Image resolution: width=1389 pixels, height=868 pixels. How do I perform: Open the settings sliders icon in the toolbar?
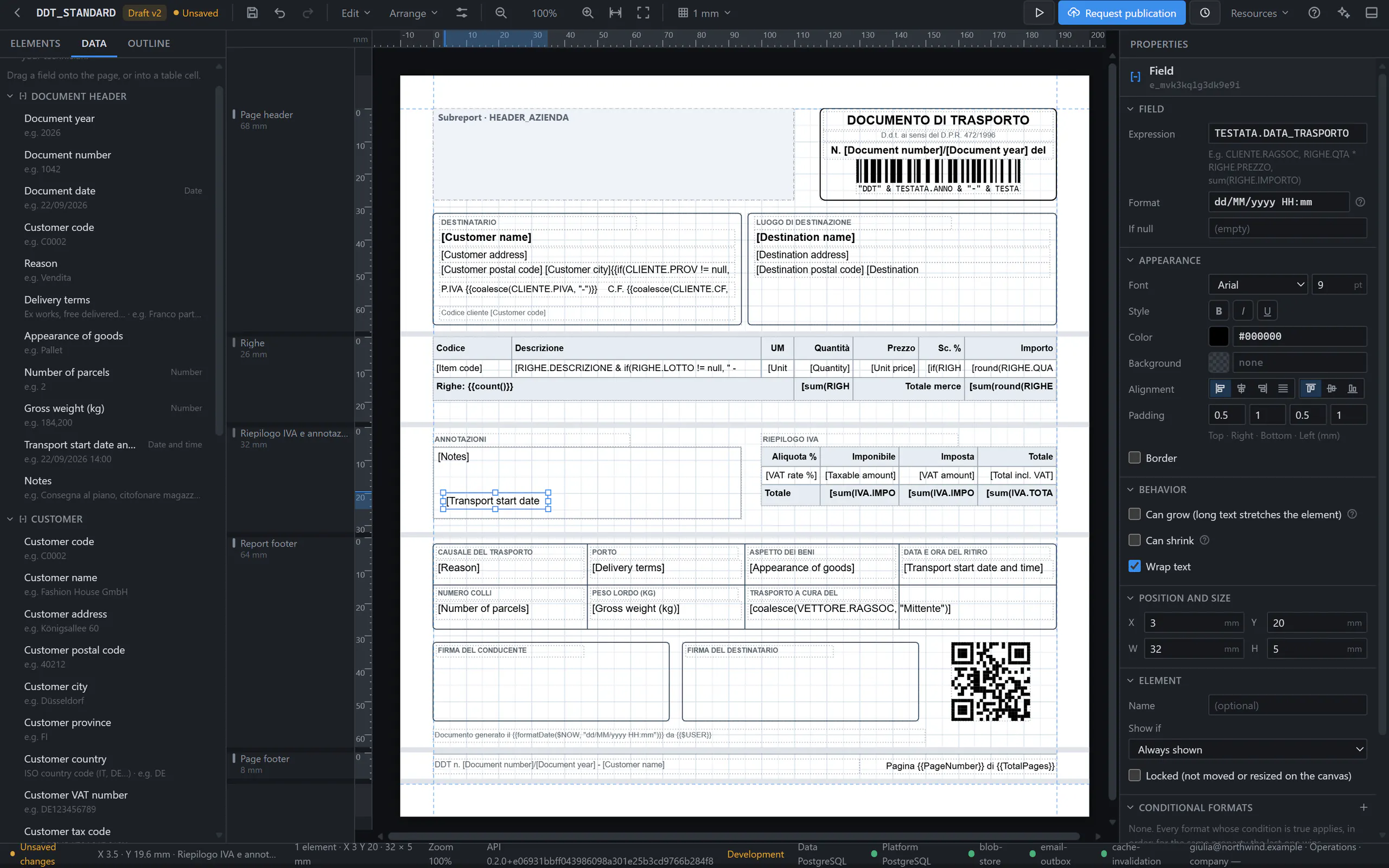tap(462, 12)
